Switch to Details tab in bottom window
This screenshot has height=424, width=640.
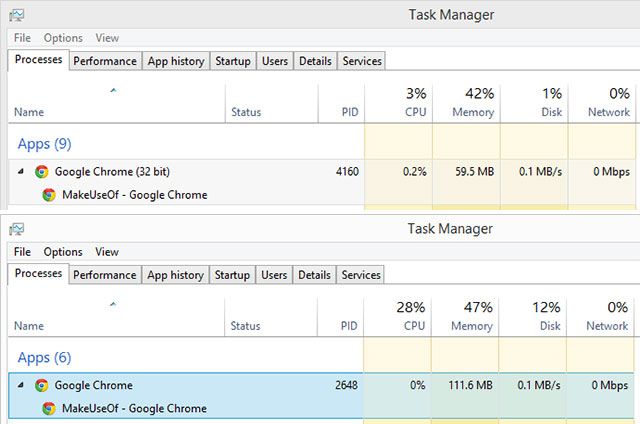pos(314,275)
